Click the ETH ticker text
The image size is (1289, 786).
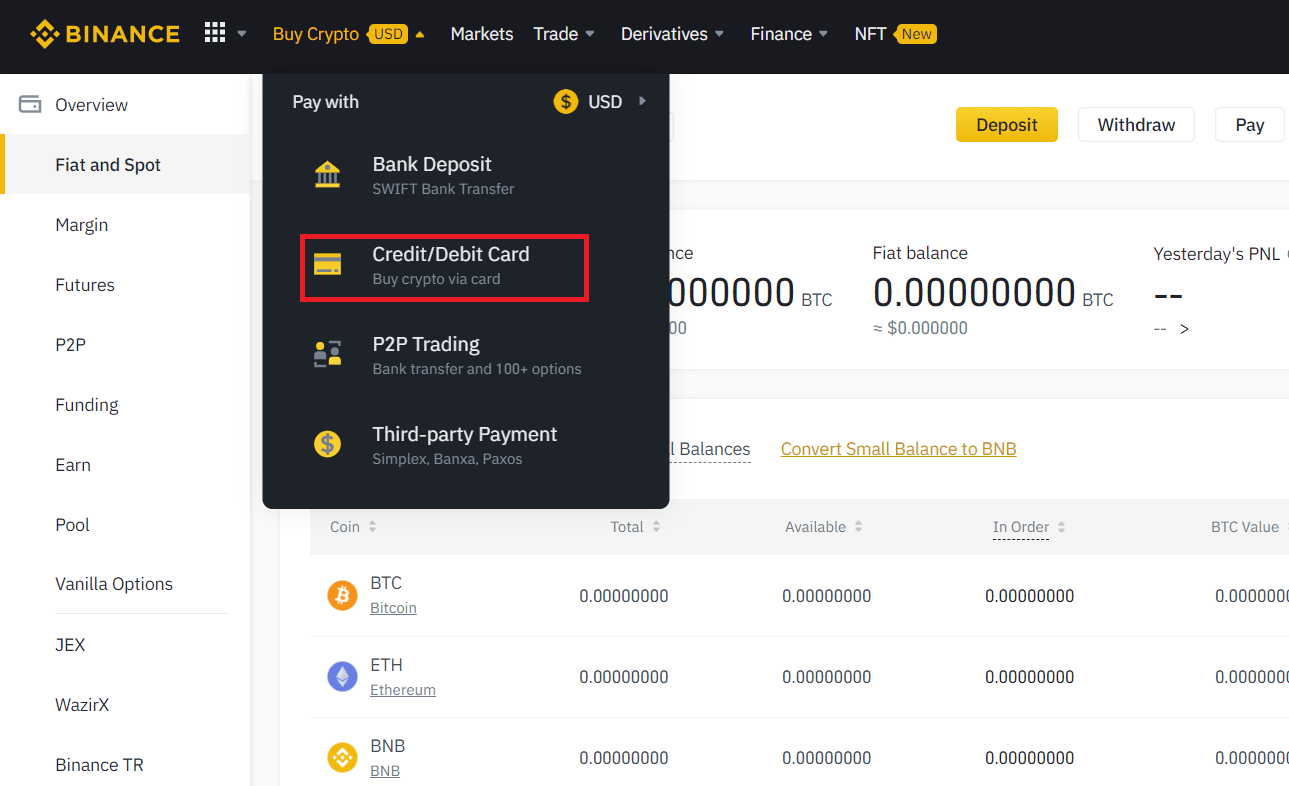point(387,665)
